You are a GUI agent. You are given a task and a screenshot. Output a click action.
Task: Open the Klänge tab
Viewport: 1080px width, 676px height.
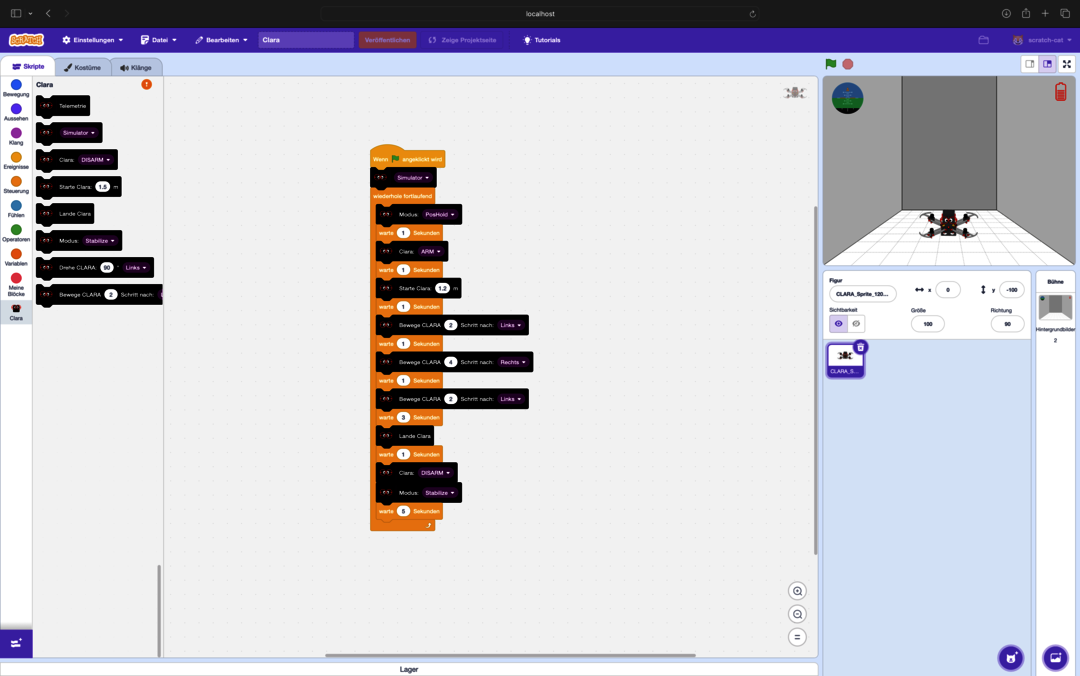pos(136,68)
